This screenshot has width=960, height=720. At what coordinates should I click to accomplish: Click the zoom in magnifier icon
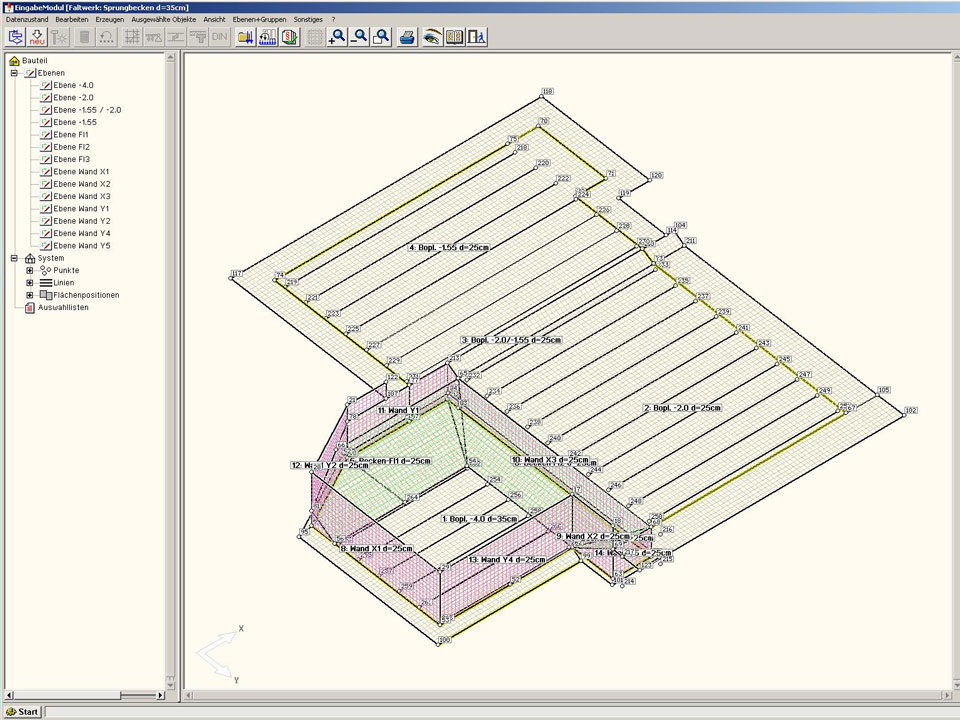(337, 37)
